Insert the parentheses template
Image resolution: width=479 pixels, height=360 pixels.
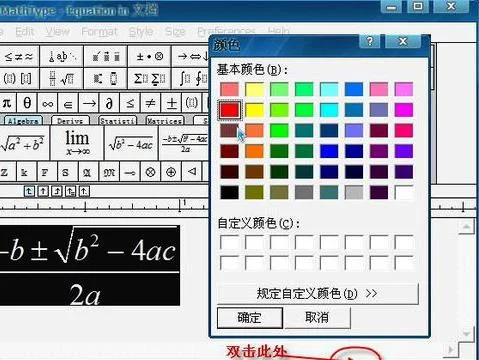[191, 104]
